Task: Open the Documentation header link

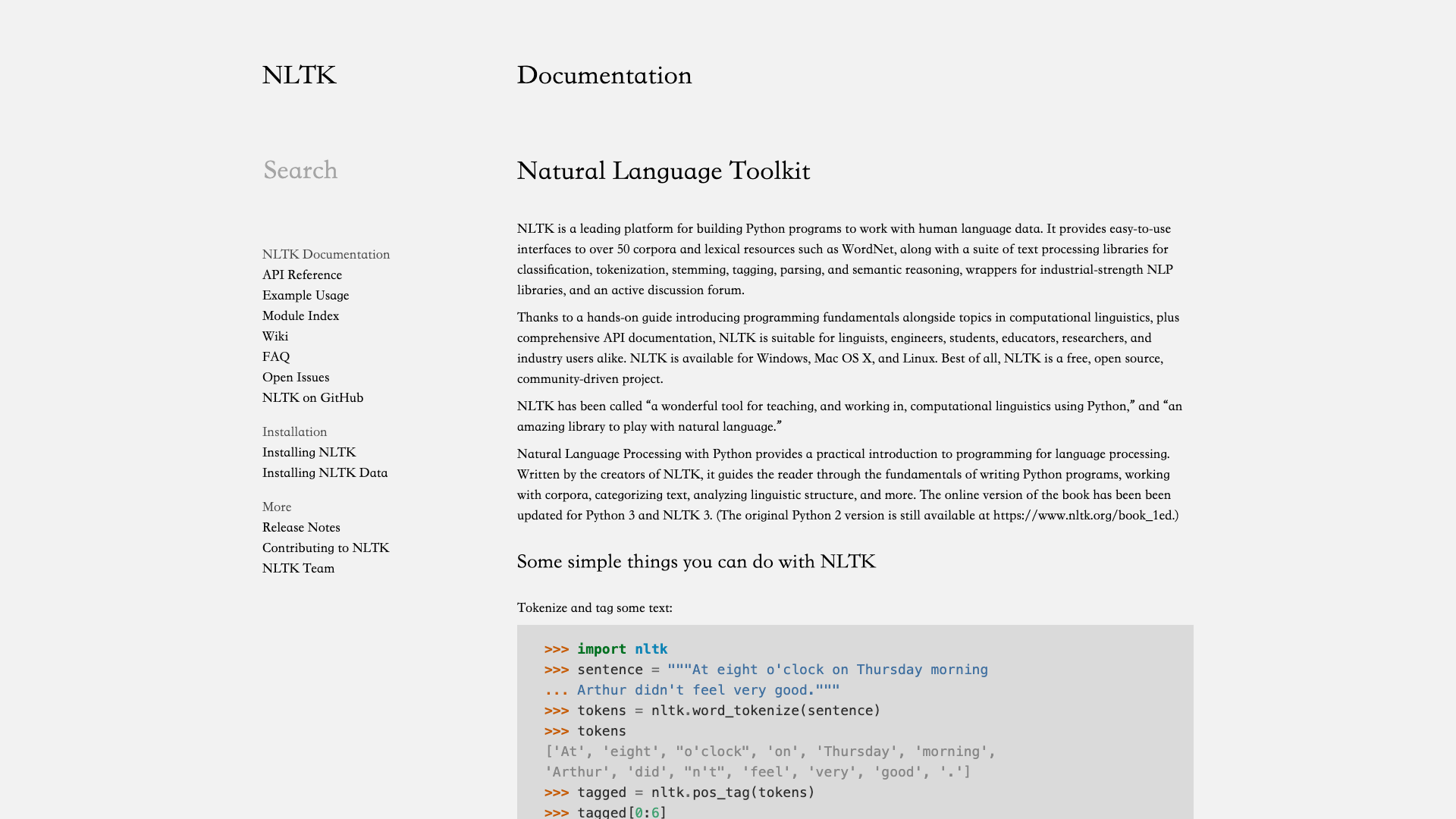Action: point(604,75)
